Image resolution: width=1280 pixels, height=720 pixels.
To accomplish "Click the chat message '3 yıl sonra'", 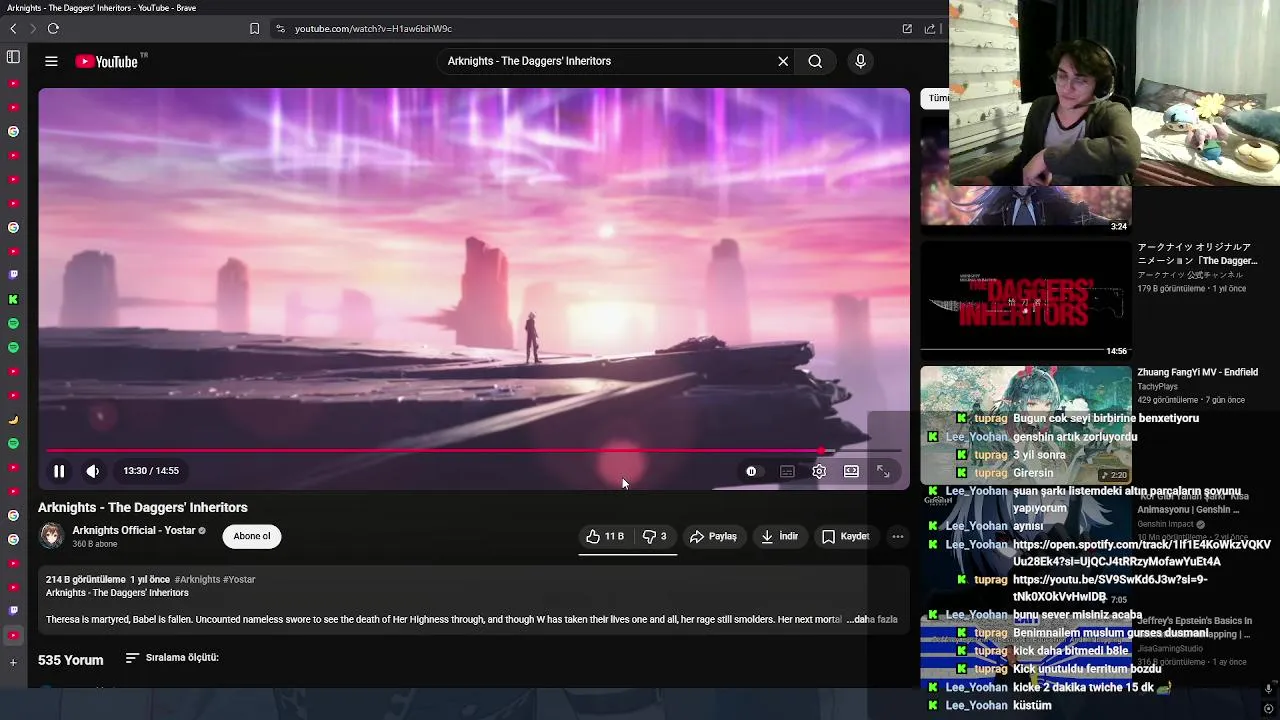I will [1039, 455].
